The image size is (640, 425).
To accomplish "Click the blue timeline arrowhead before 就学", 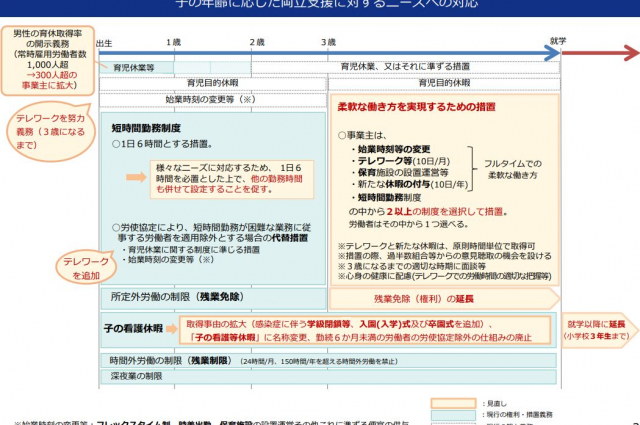I will (552, 53).
